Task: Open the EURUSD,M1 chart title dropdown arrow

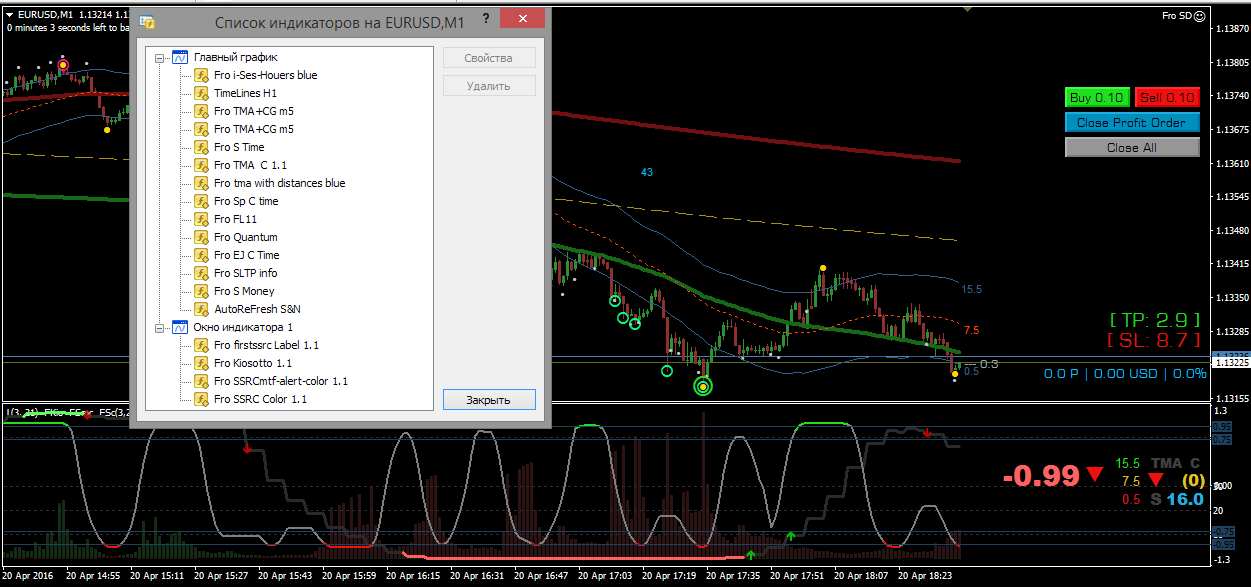Action: (9, 15)
